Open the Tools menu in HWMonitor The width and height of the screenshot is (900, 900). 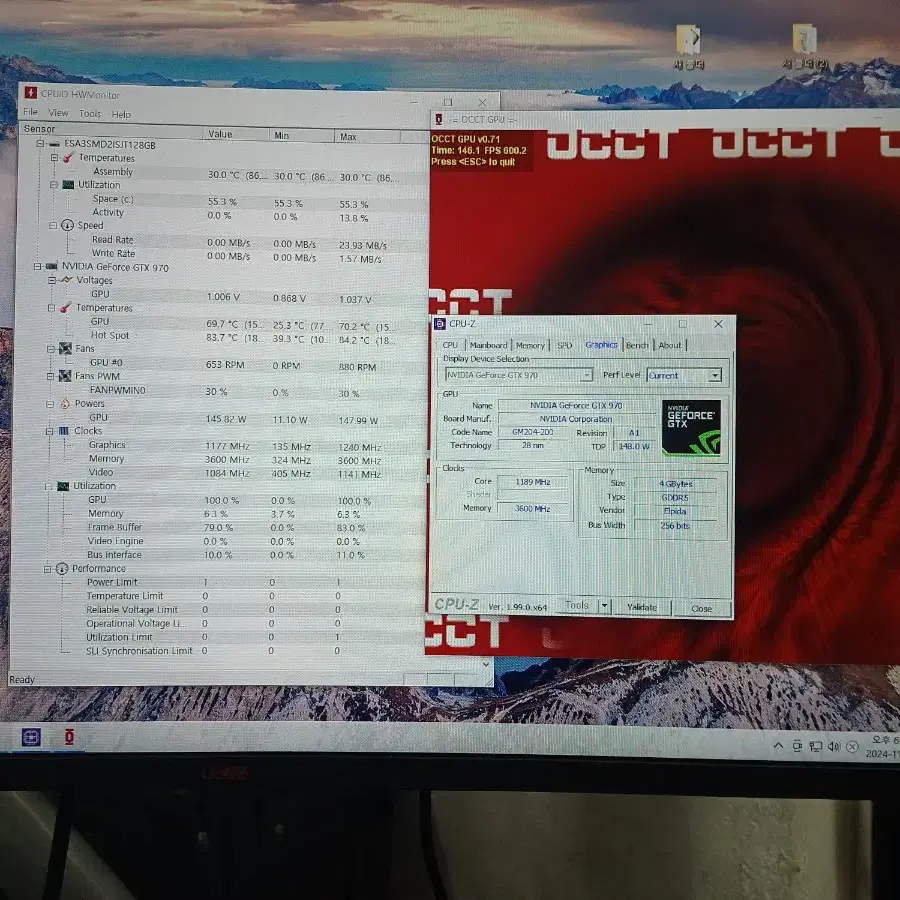(90, 114)
